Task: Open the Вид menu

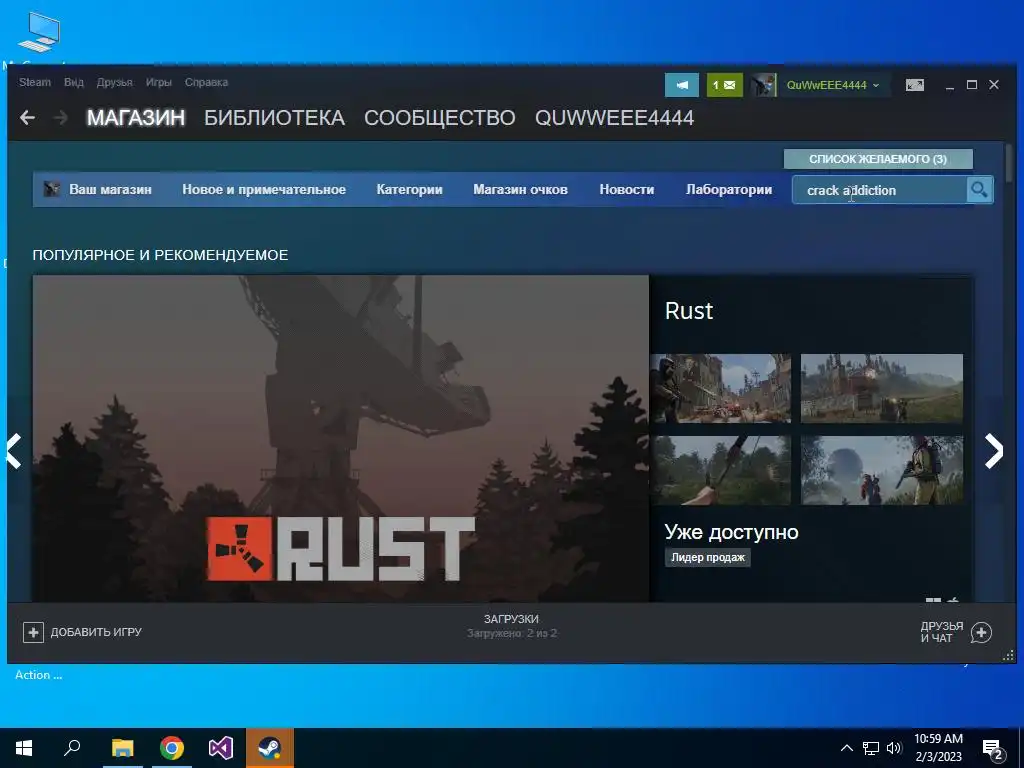Action: pos(74,82)
